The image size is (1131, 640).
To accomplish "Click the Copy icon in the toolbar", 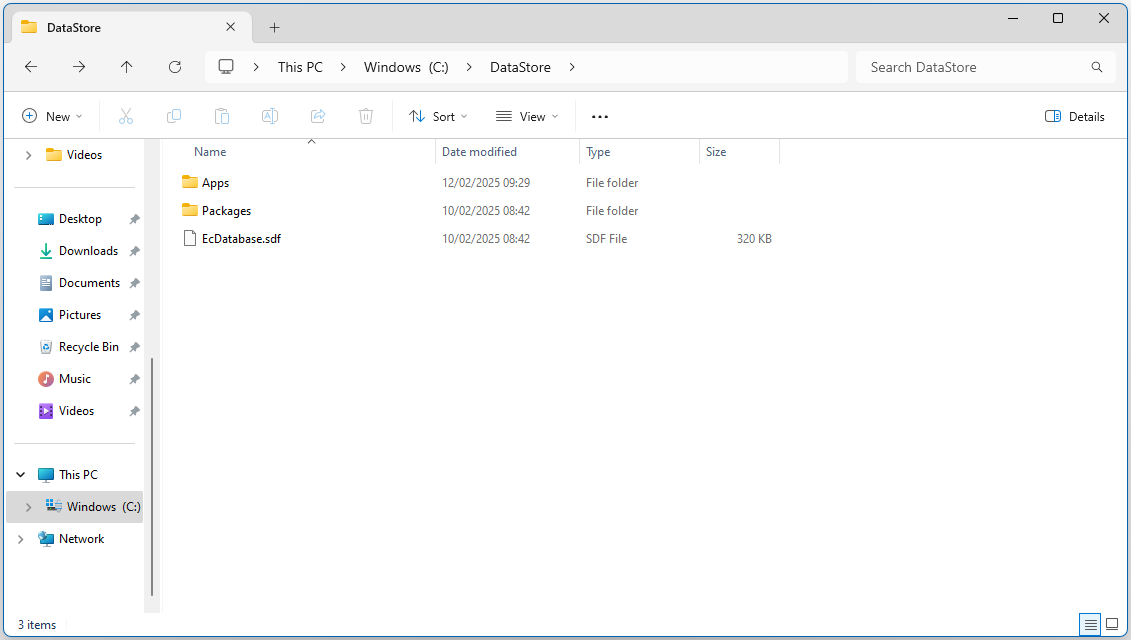I will (174, 116).
